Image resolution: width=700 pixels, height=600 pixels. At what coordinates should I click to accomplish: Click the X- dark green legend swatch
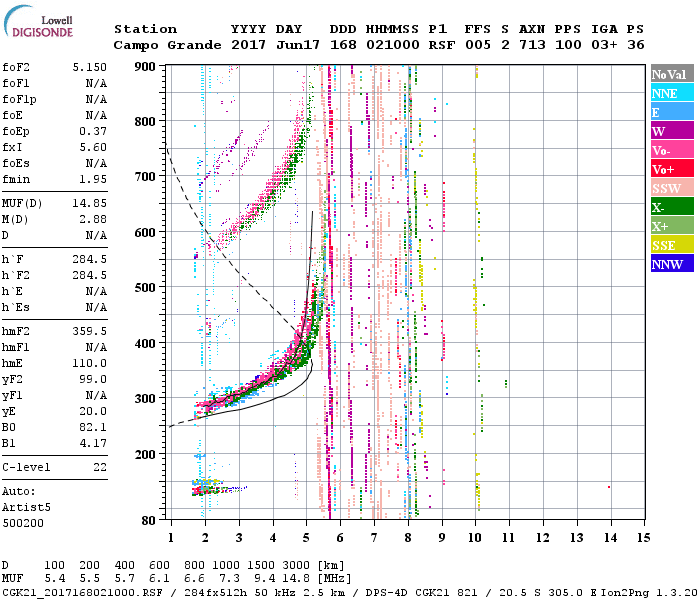[669, 208]
